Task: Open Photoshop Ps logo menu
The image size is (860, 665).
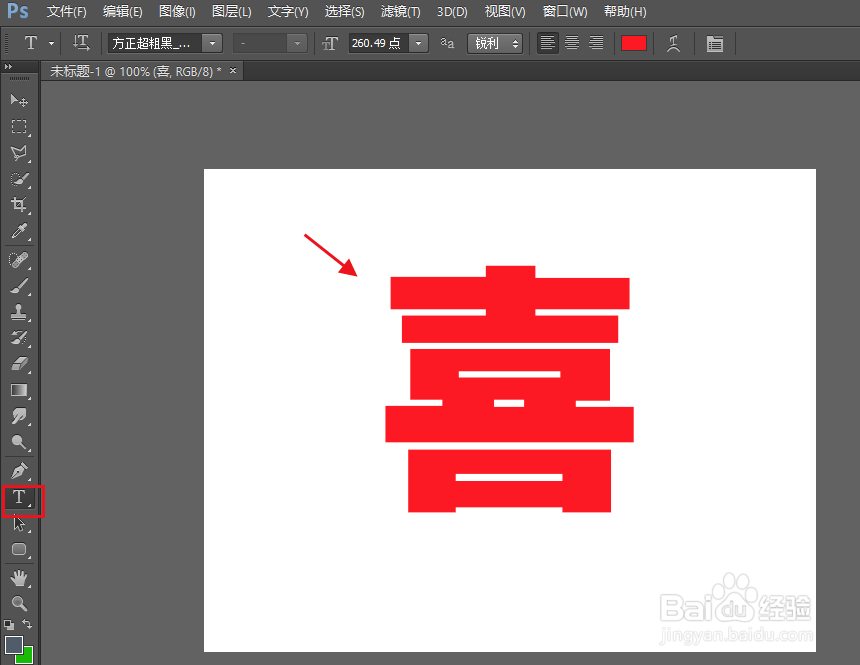Action: coord(18,11)
